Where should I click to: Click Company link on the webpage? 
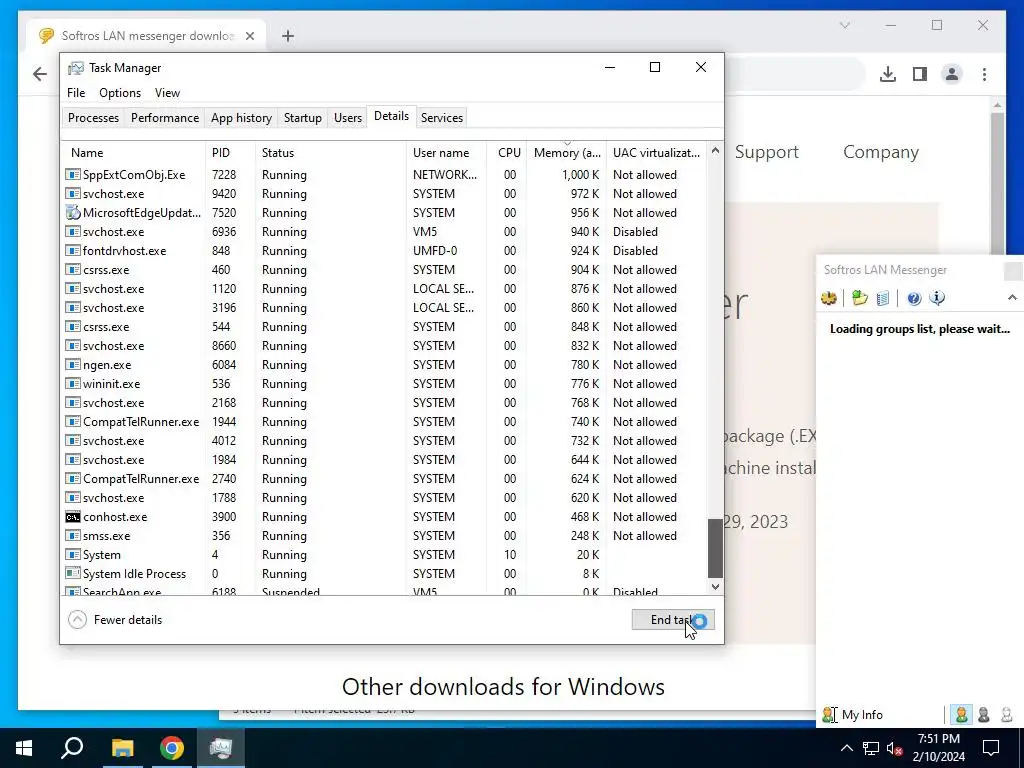(880, 152)
